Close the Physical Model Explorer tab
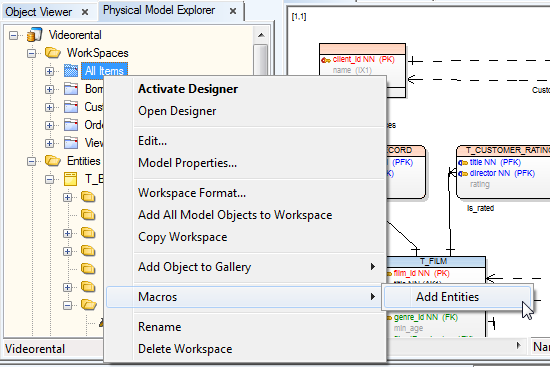The image size is (550, 367). (233, 11)
